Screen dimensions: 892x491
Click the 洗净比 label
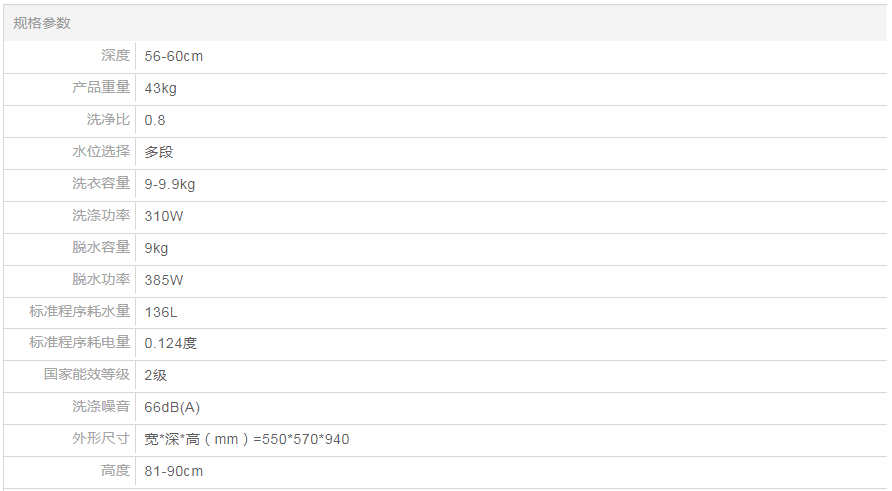(x=108, y=120)
